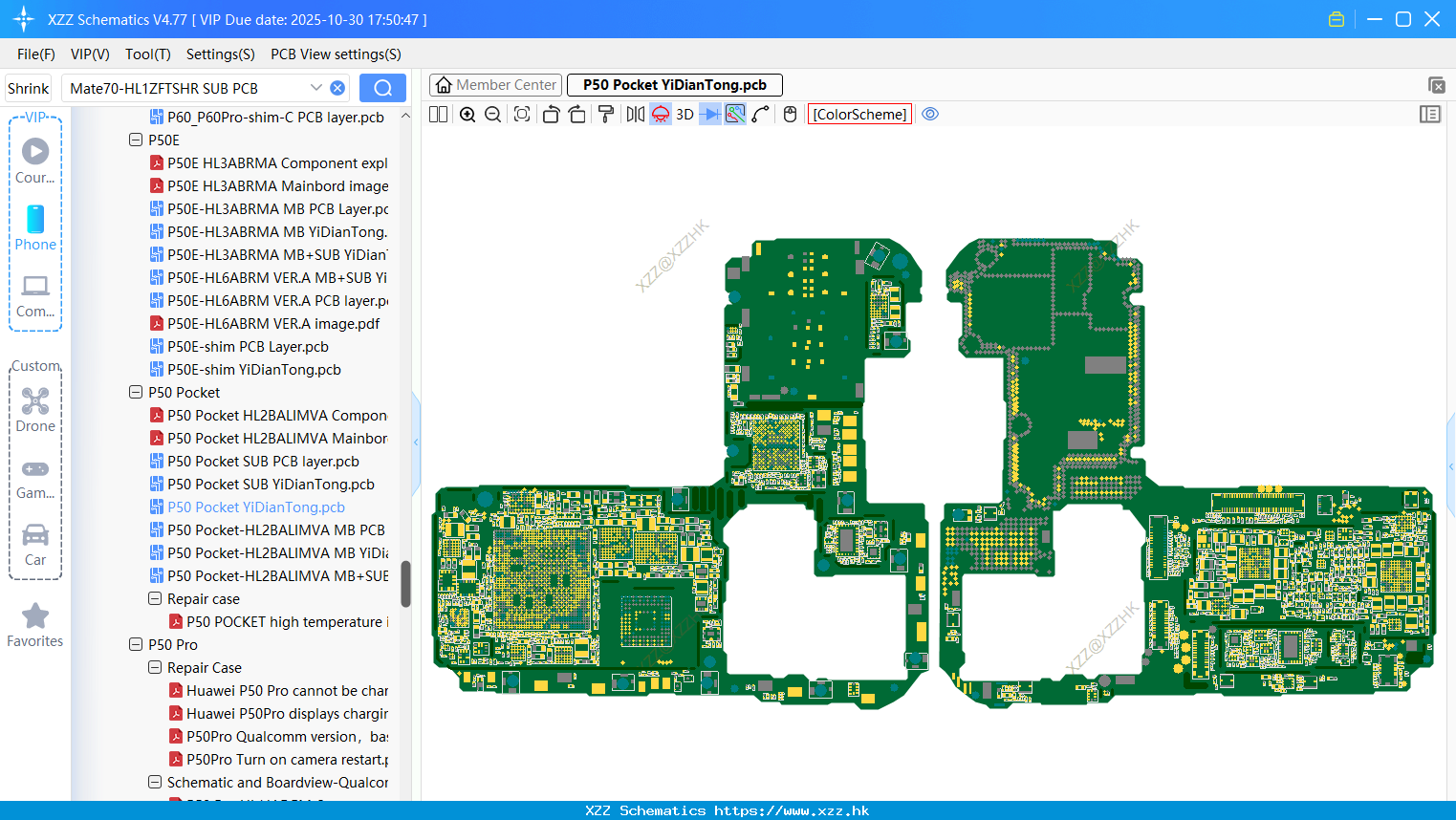Clear the search field with the X icon
Viewport: 1456px width, 820px height.
tap(337, 88)
